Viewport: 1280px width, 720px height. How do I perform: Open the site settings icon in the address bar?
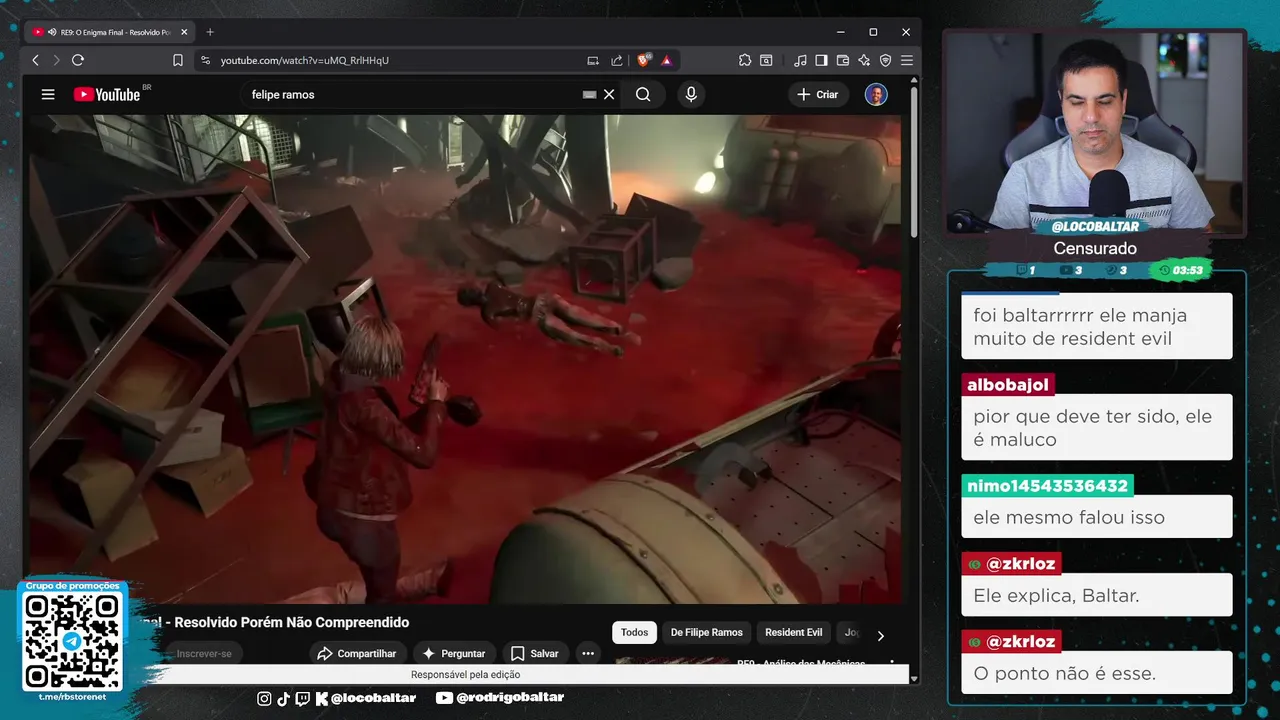tap(205, 60)
